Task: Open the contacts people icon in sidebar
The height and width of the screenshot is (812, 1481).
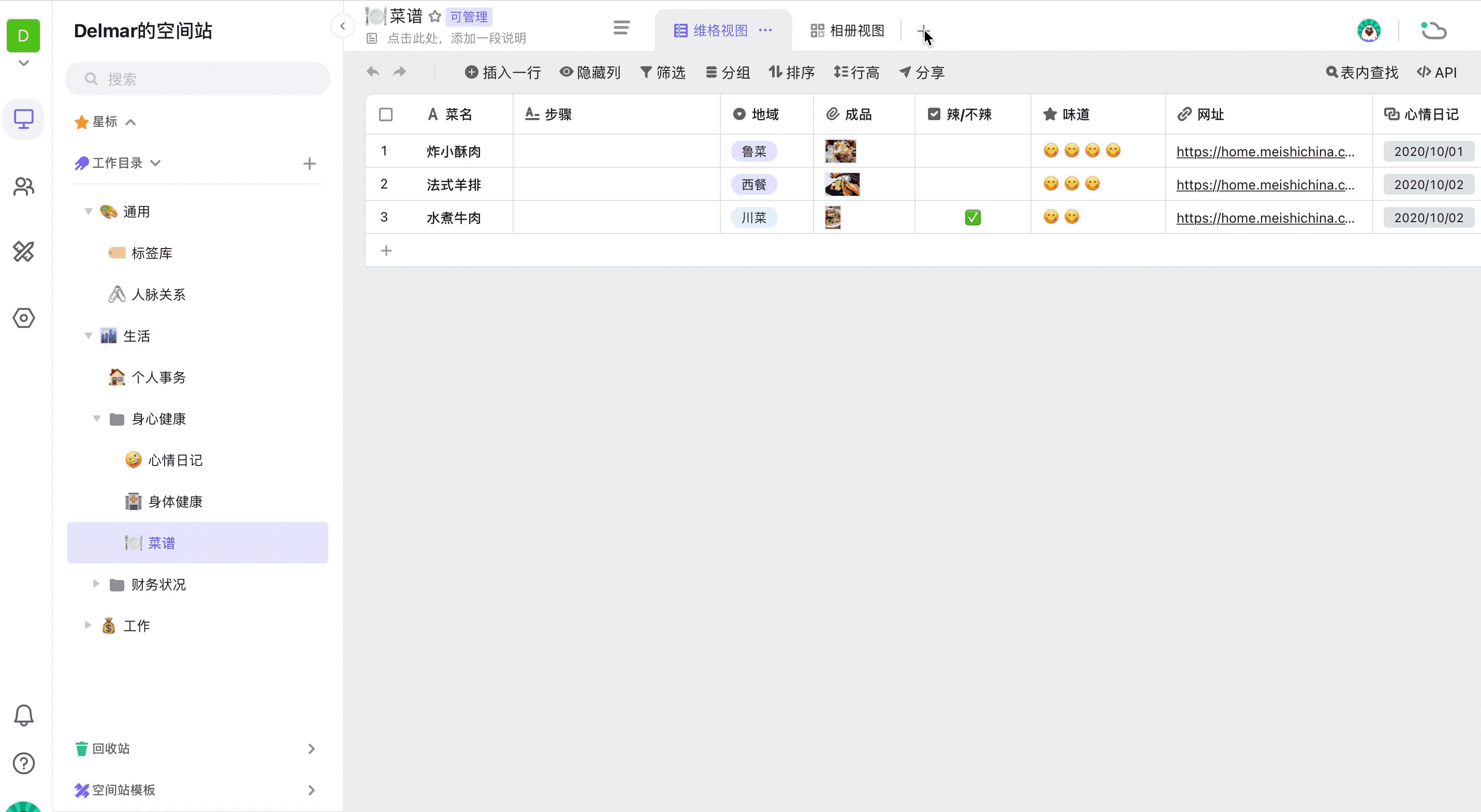Action: pyautogui.click(x=24, y=186)
